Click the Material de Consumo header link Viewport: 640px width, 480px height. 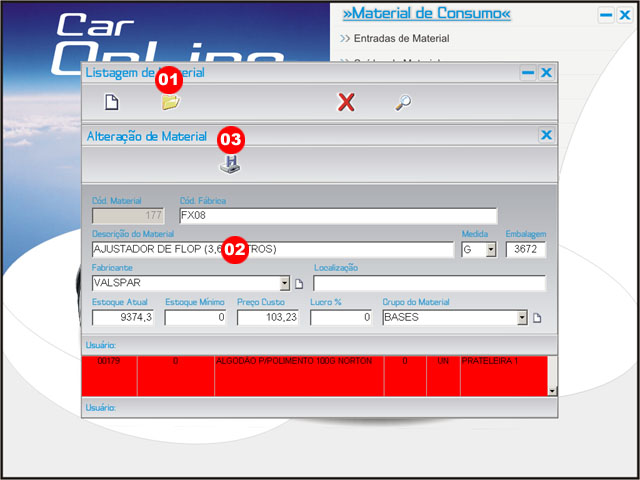(x=426, y=14)
